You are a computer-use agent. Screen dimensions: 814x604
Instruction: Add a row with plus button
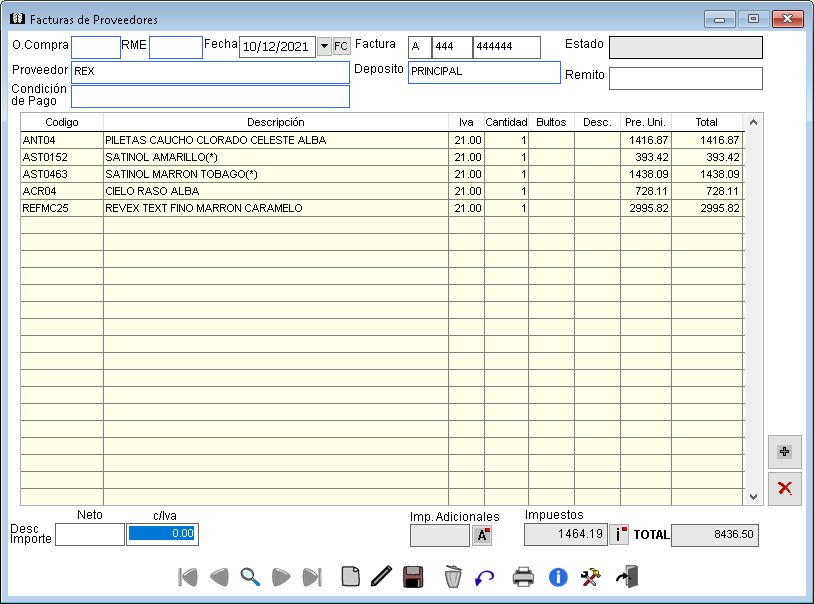(x=784, y=452)
